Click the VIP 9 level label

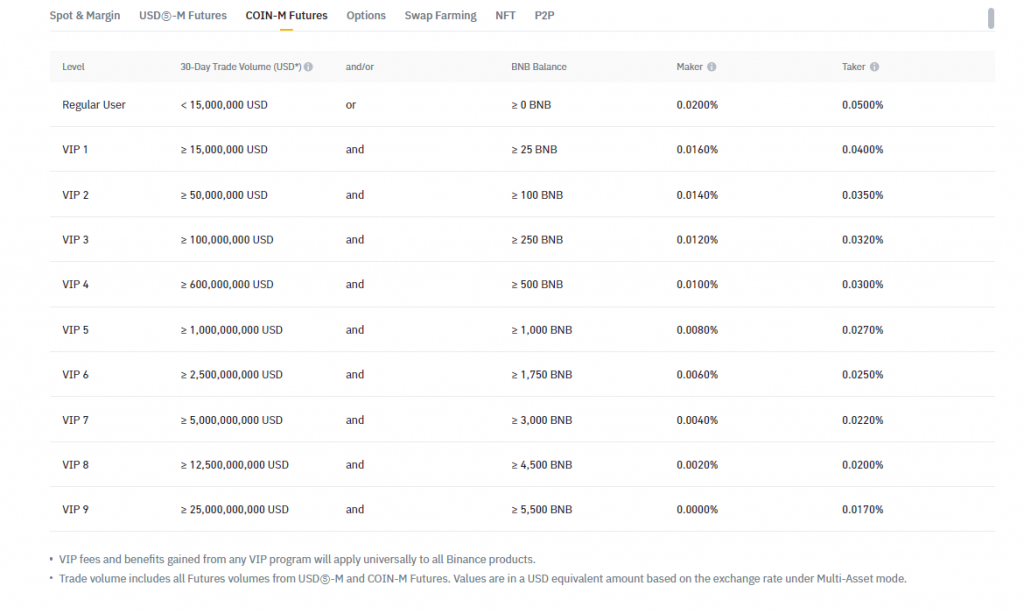tap(75, 510)
